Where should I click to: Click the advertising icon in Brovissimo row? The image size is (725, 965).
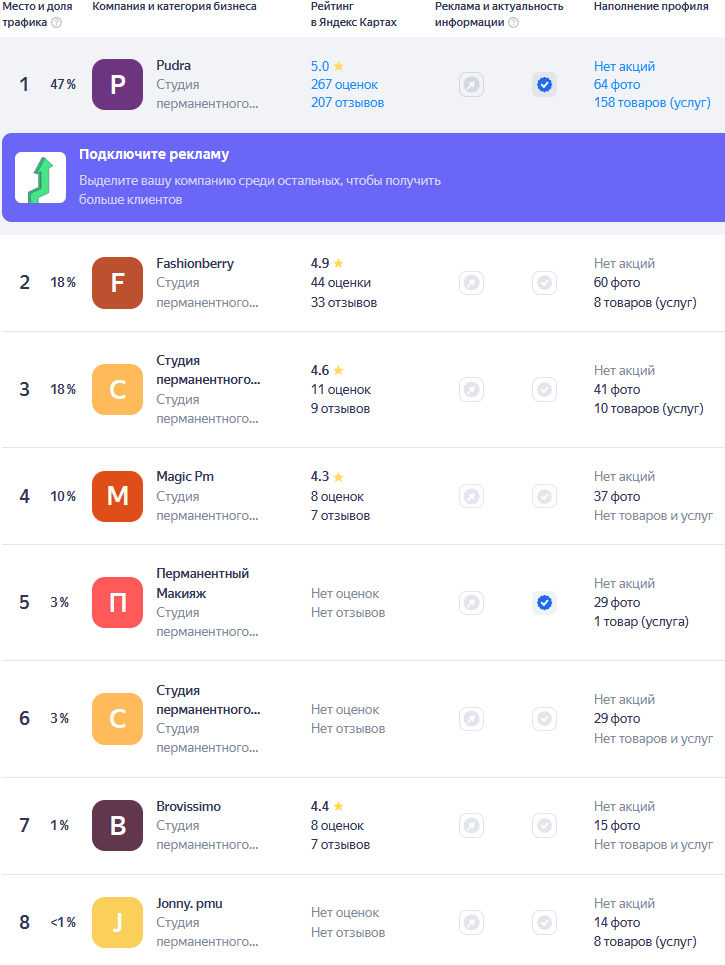(x=471, y=825)
